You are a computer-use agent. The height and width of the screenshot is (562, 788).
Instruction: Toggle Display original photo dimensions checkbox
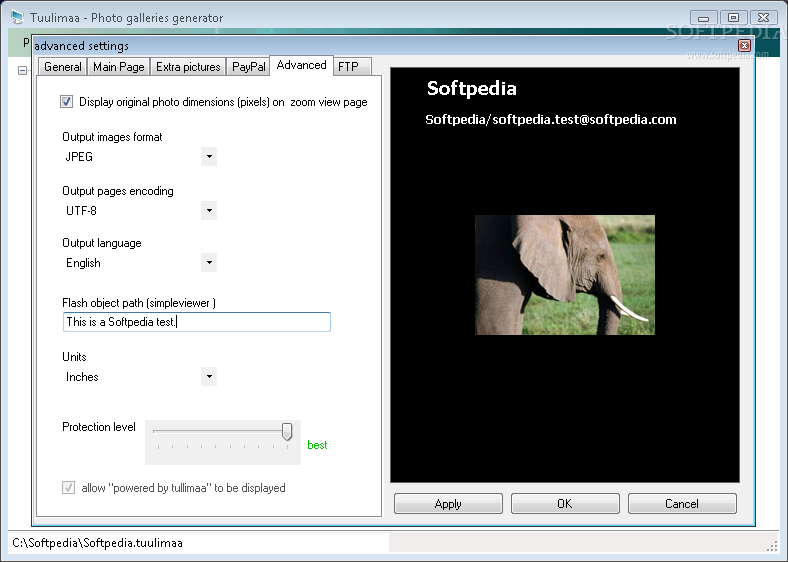pyautogui.click(x=66, y=102)
